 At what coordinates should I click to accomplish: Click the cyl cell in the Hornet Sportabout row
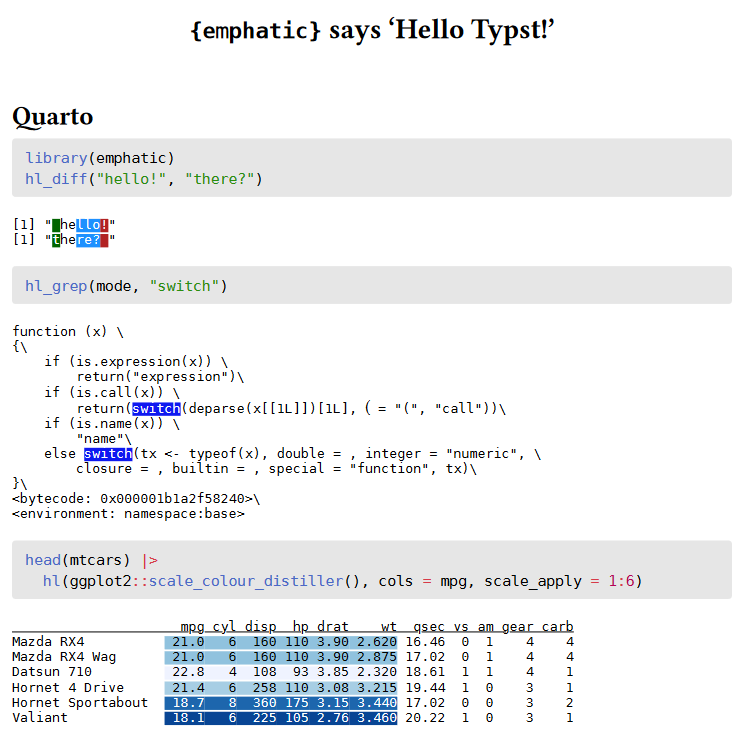coord(232,702)
